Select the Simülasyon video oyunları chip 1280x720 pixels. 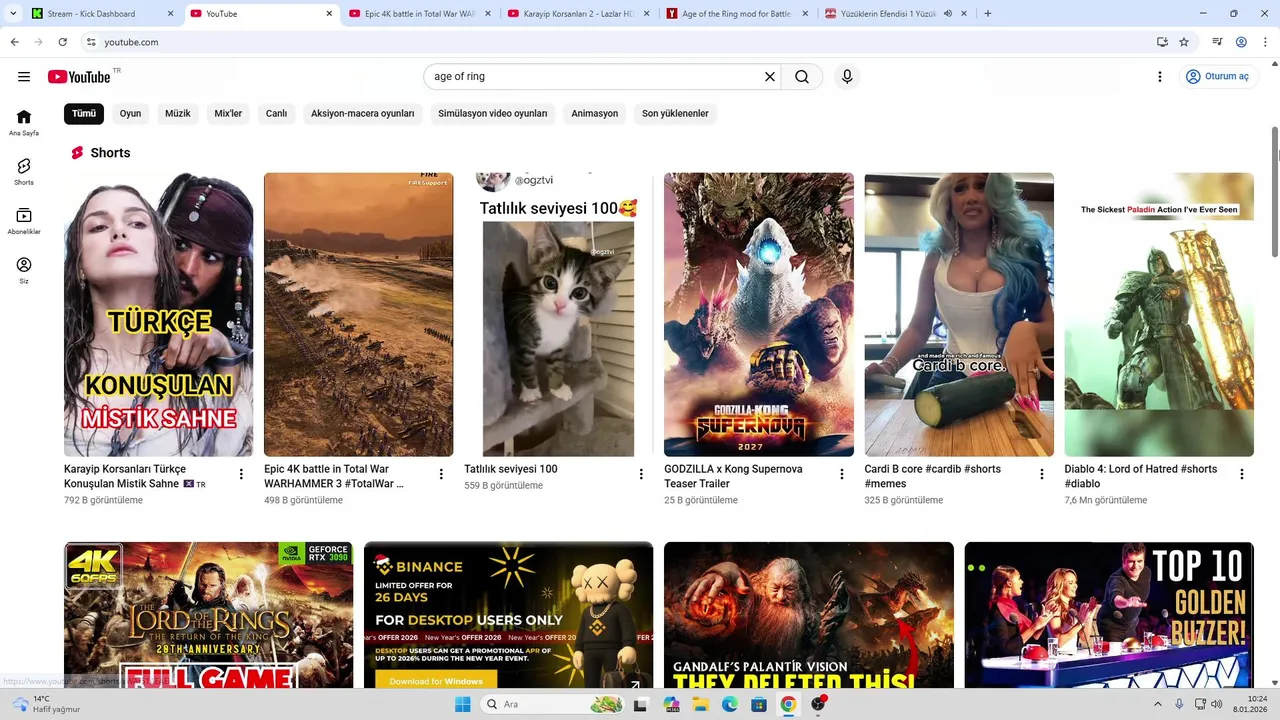(493, 113)
